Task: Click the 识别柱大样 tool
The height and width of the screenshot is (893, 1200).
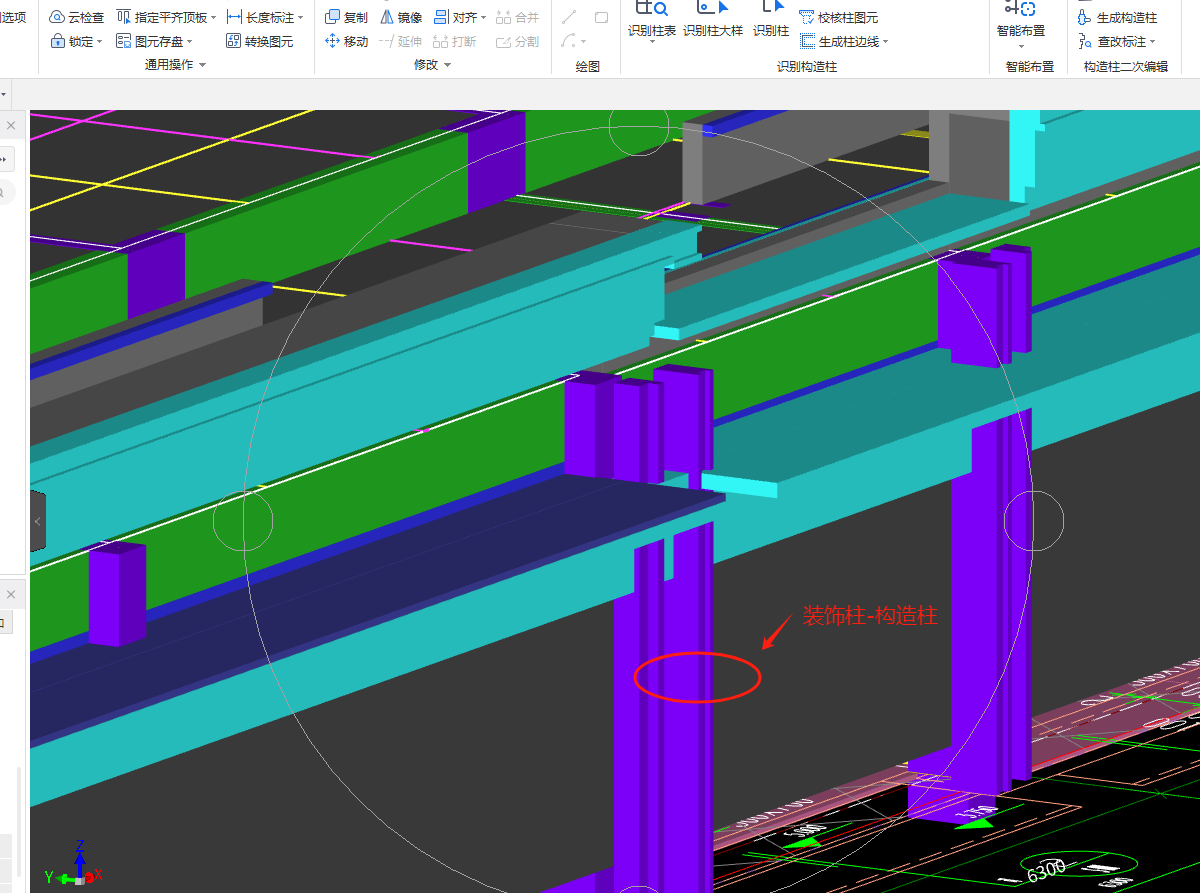Action: (713, 20)
